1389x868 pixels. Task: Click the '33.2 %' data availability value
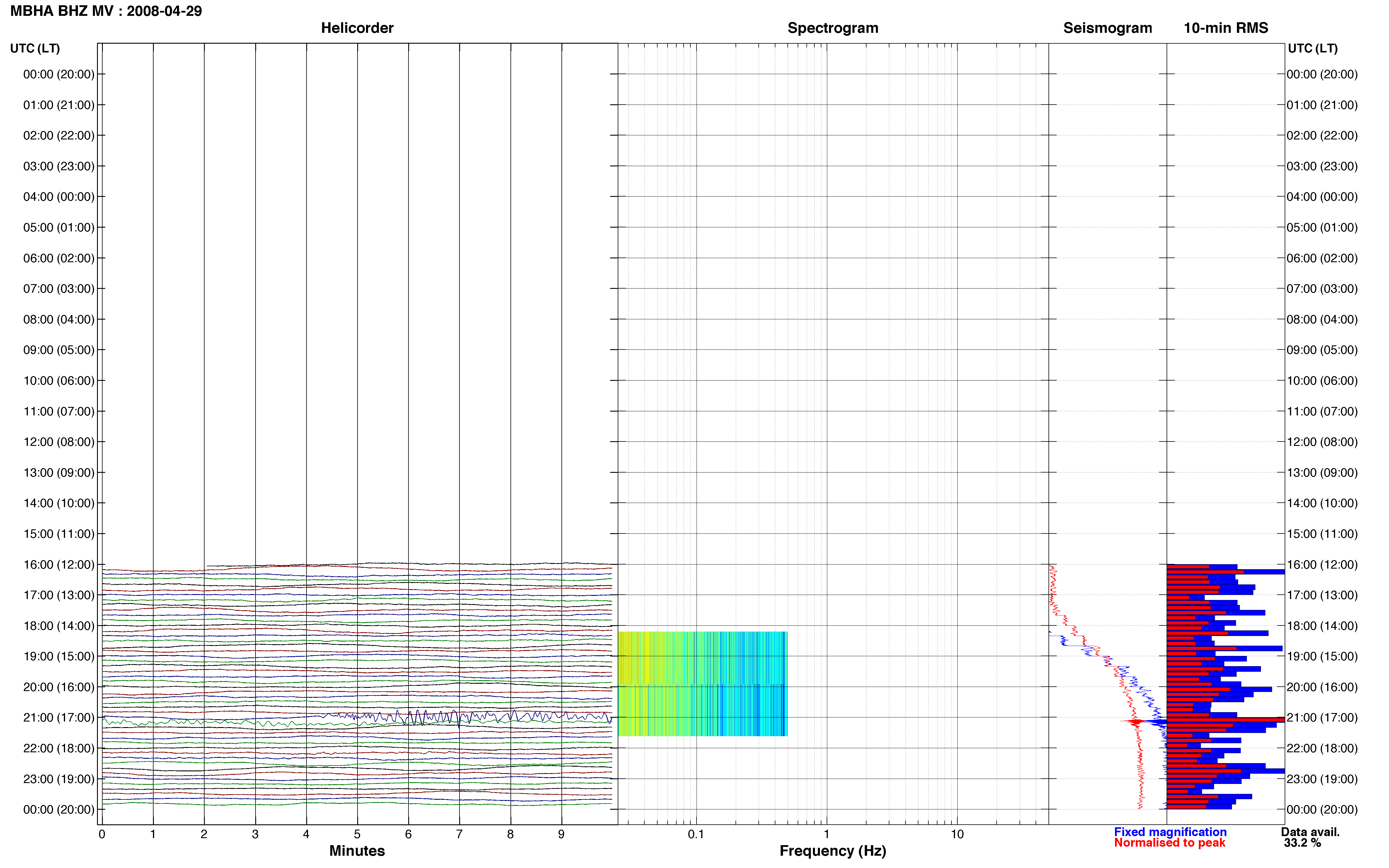pos(1302,843)
